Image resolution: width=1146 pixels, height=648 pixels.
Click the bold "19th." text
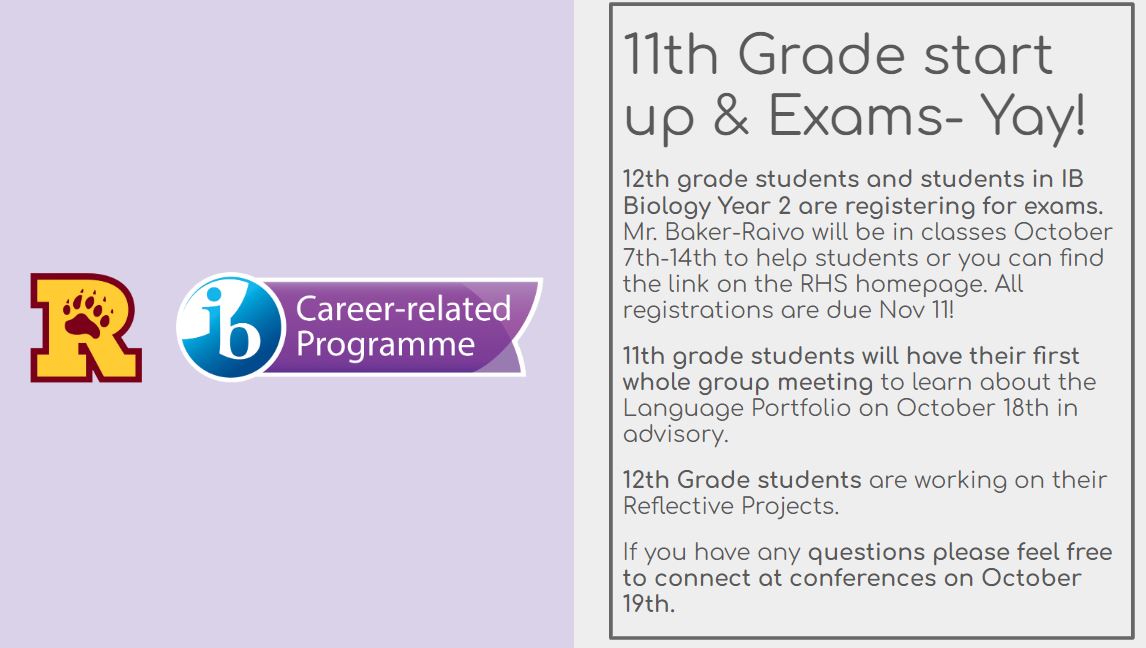tap(649, 604)
